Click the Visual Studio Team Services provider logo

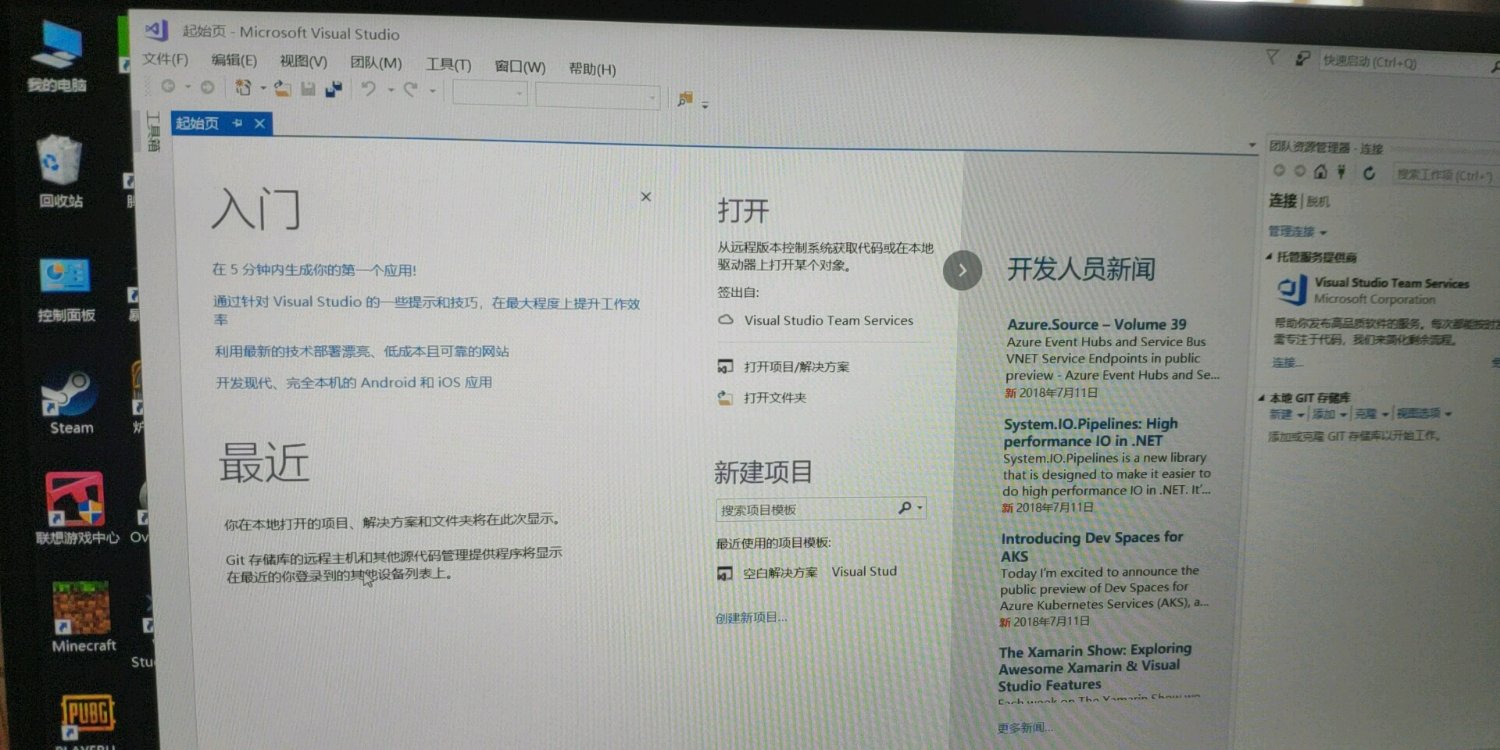1293,291
